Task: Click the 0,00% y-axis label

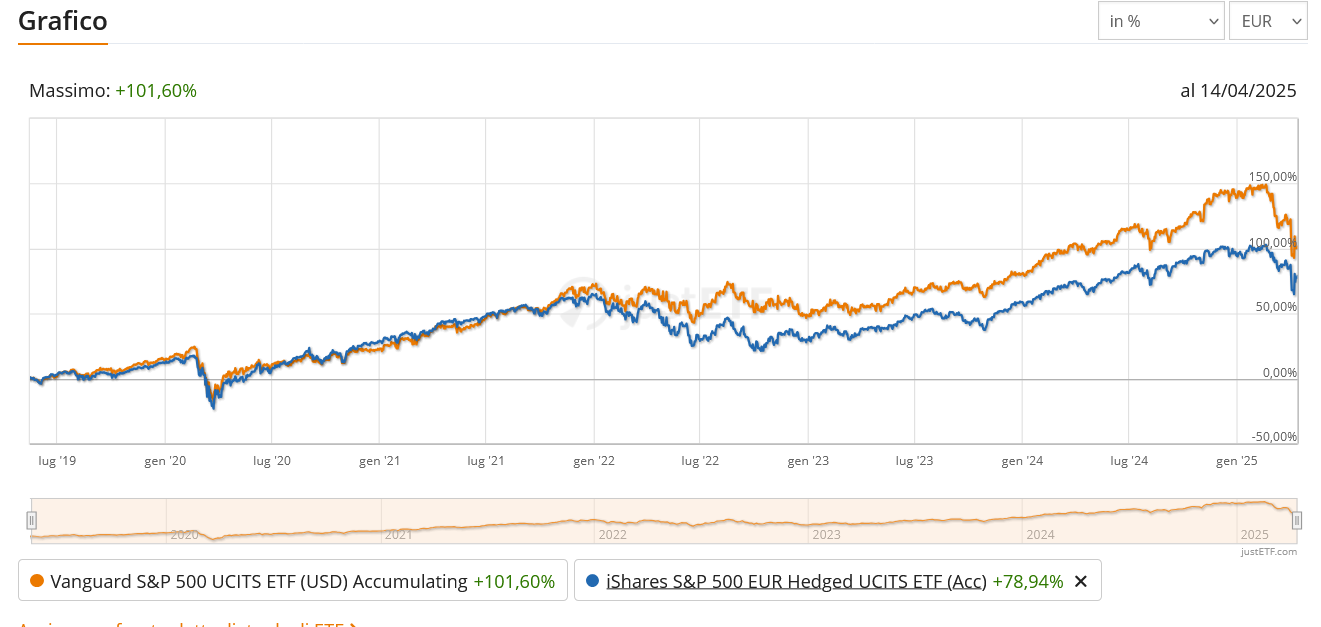Action: coord(1279,373)
